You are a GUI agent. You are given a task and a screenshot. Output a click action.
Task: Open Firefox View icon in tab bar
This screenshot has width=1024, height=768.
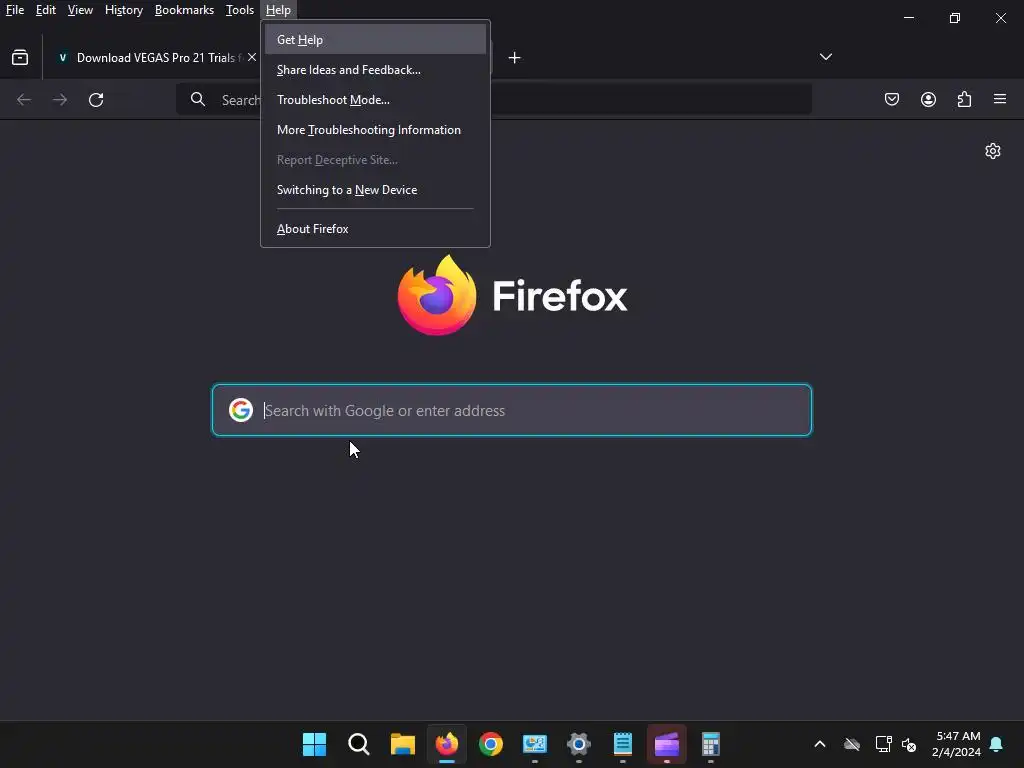(x=20, y=57)
